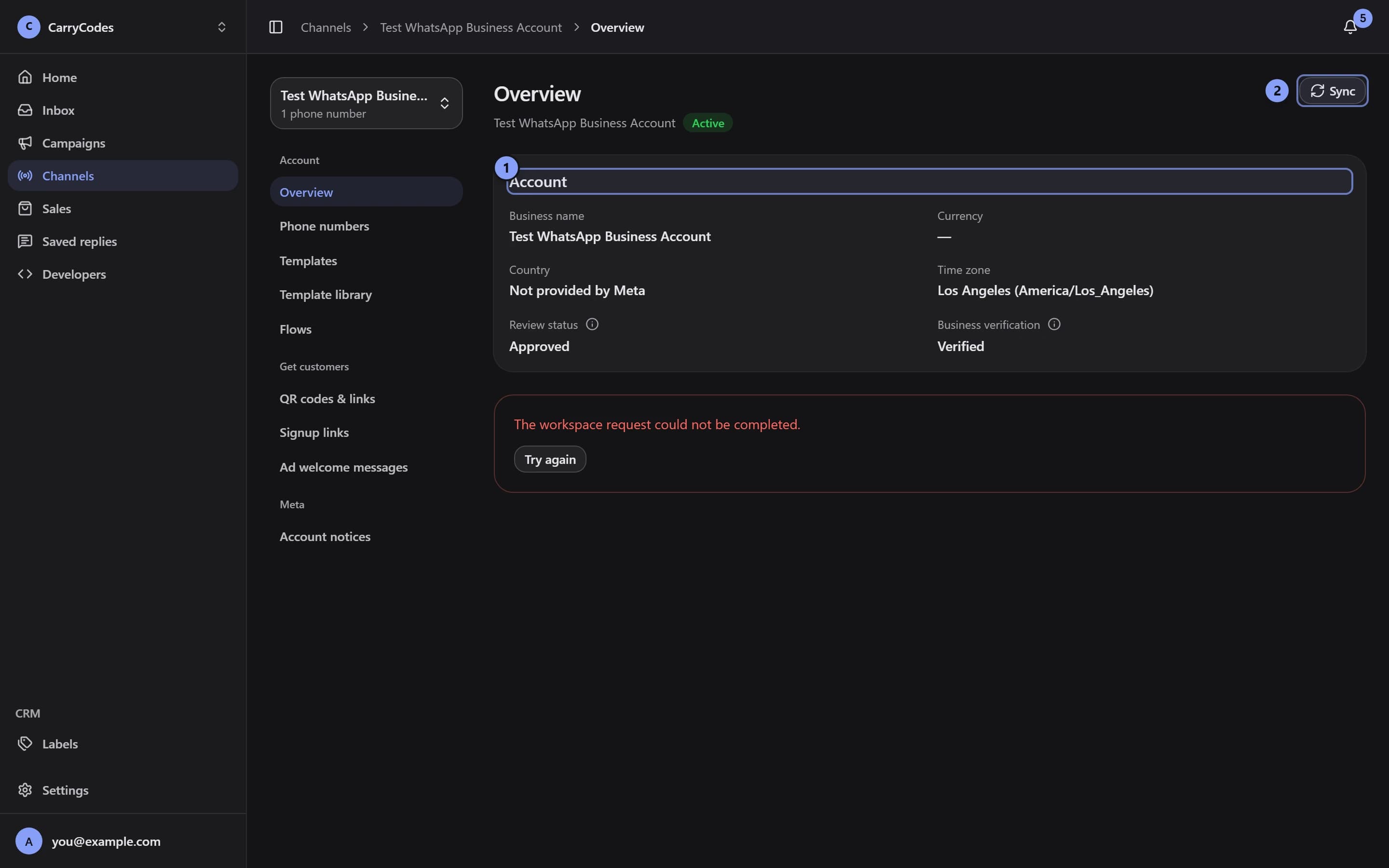This screenshot has width=1389, height=868.
Task: Click the Saved replies message icon
Action: pyautogui.click(x=25, y=241)
